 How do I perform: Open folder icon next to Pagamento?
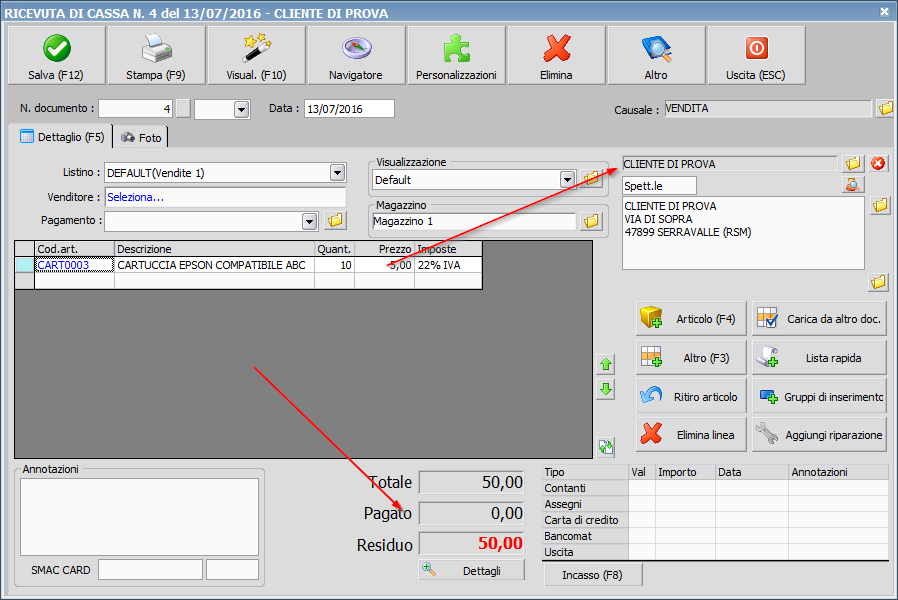click(x=336, y=220)
